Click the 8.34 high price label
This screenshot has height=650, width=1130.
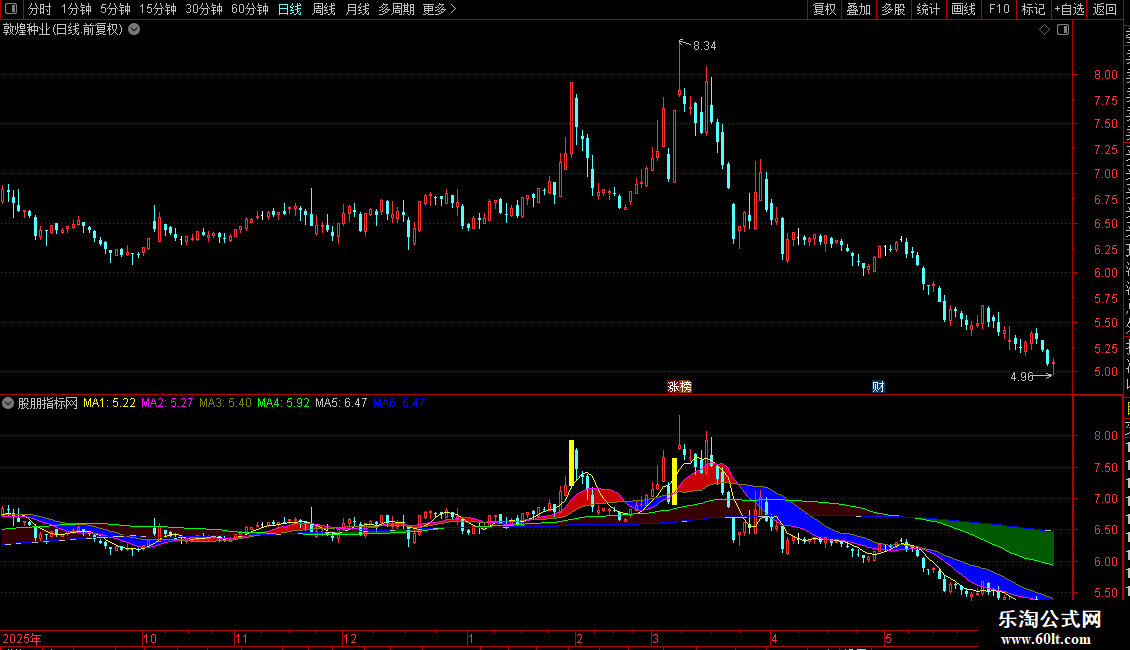coord(704,46)
